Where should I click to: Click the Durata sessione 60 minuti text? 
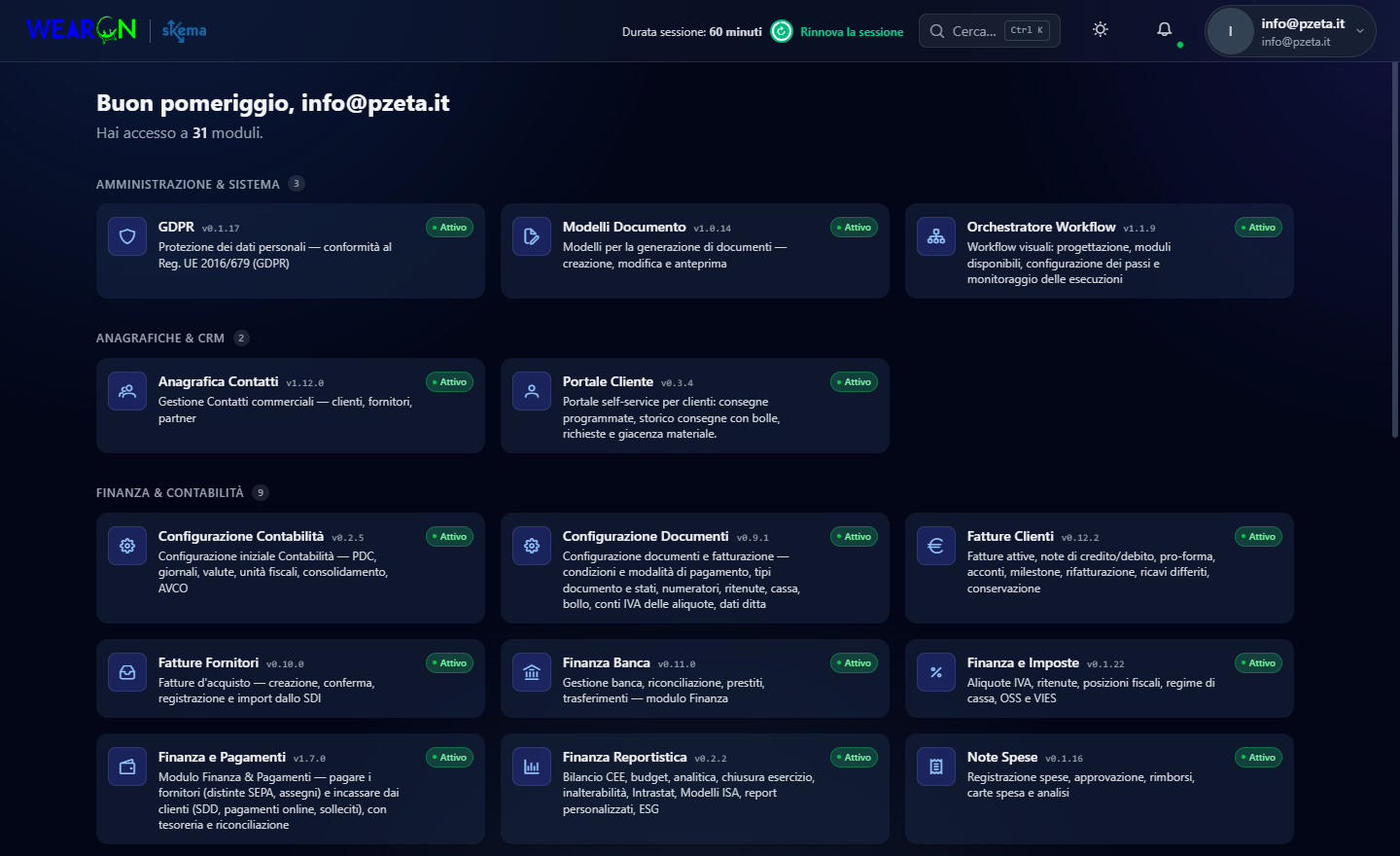click(x=692, y=32)
